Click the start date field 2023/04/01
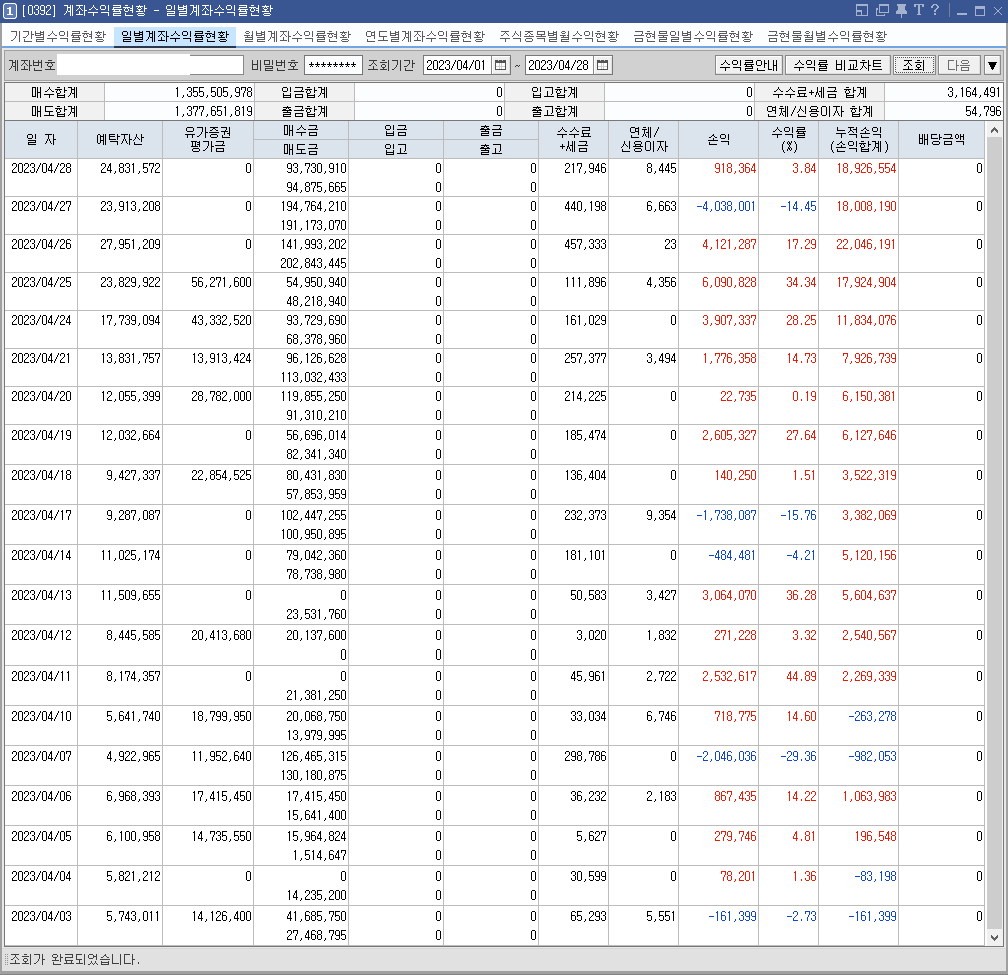This screenshot has height=975, width=1008. point(458,65)
